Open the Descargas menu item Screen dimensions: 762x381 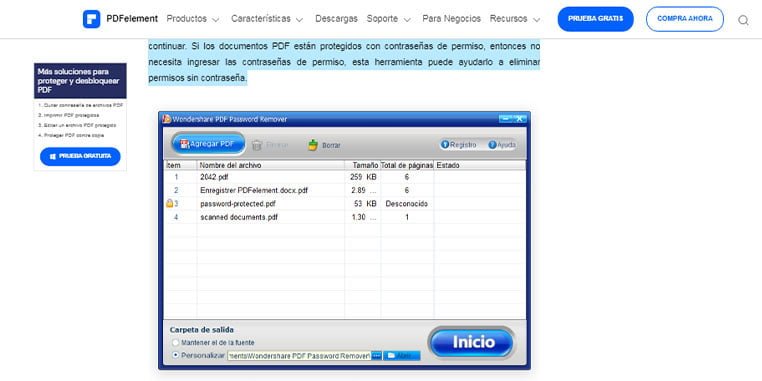click(x=336, y=19)
